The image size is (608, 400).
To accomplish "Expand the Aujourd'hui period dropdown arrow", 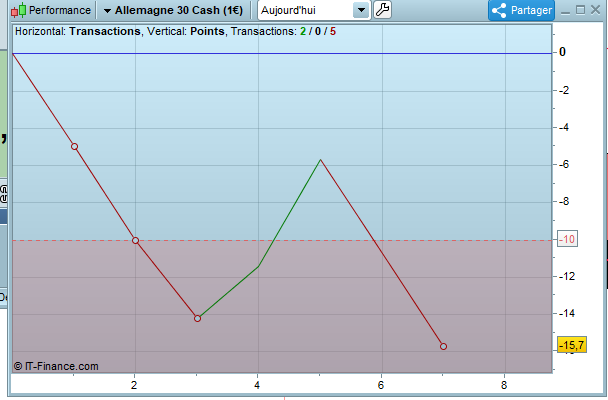I will click(x=361, y=10).
